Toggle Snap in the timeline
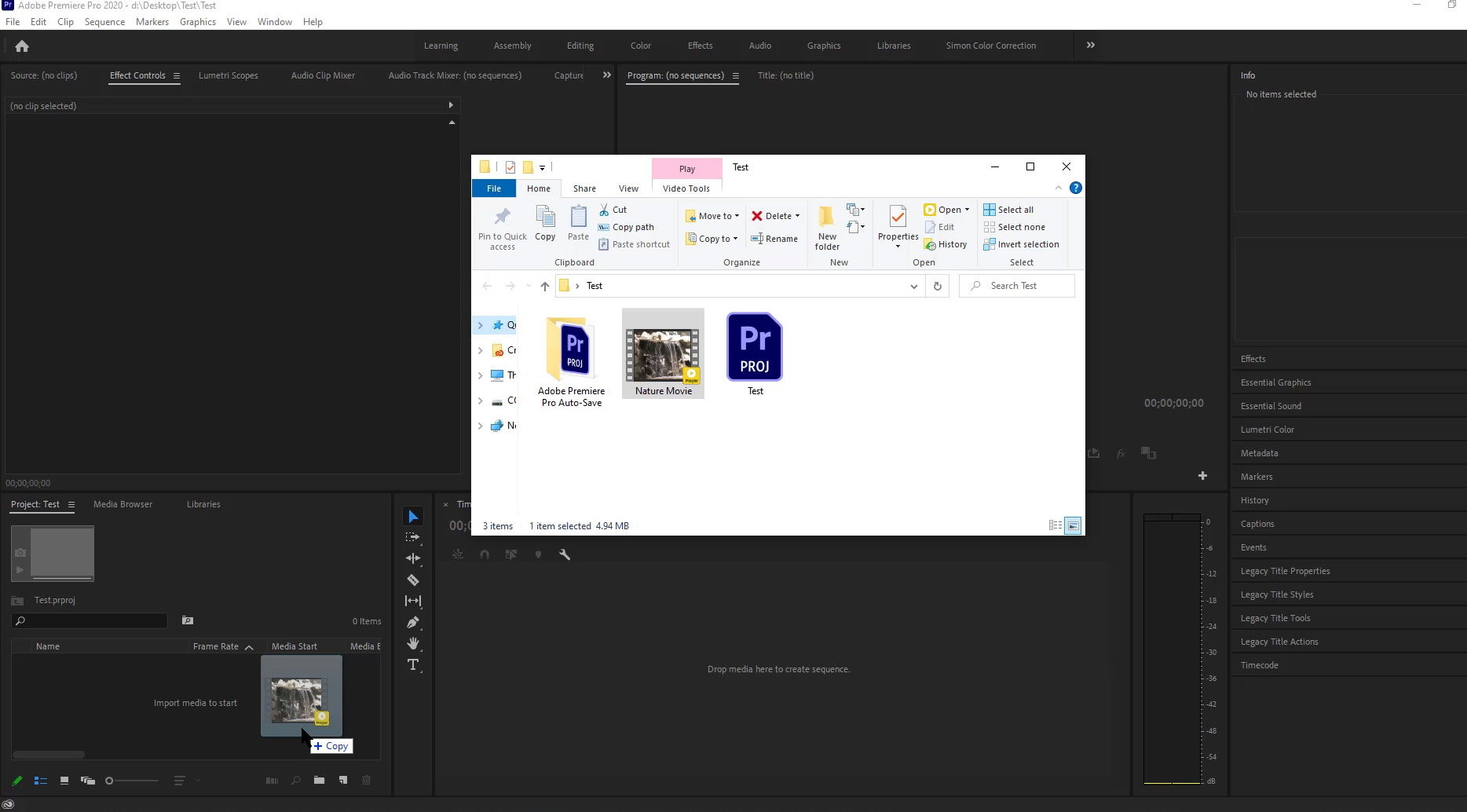 (485, 554)
